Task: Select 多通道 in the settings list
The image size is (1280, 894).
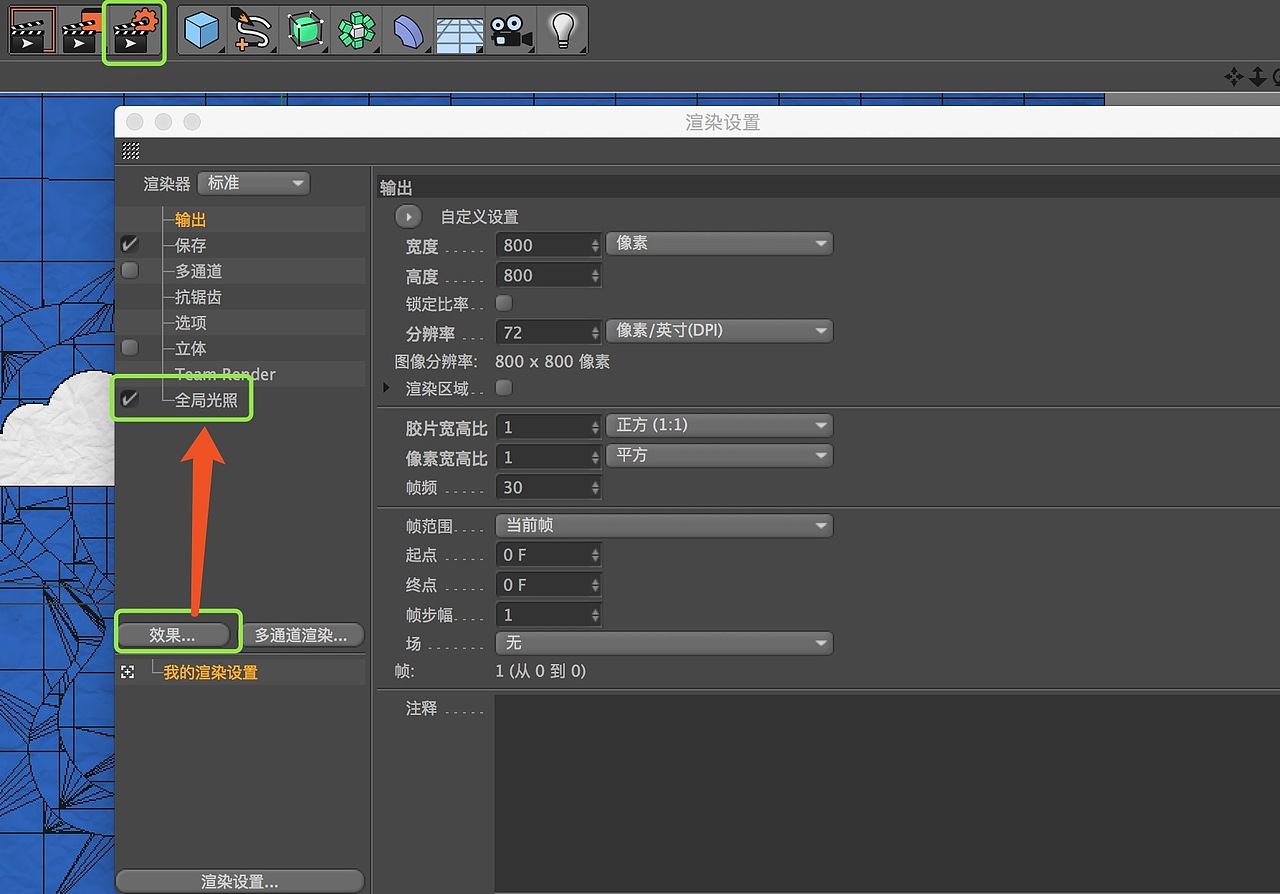Action: click(x=198, y=271)
